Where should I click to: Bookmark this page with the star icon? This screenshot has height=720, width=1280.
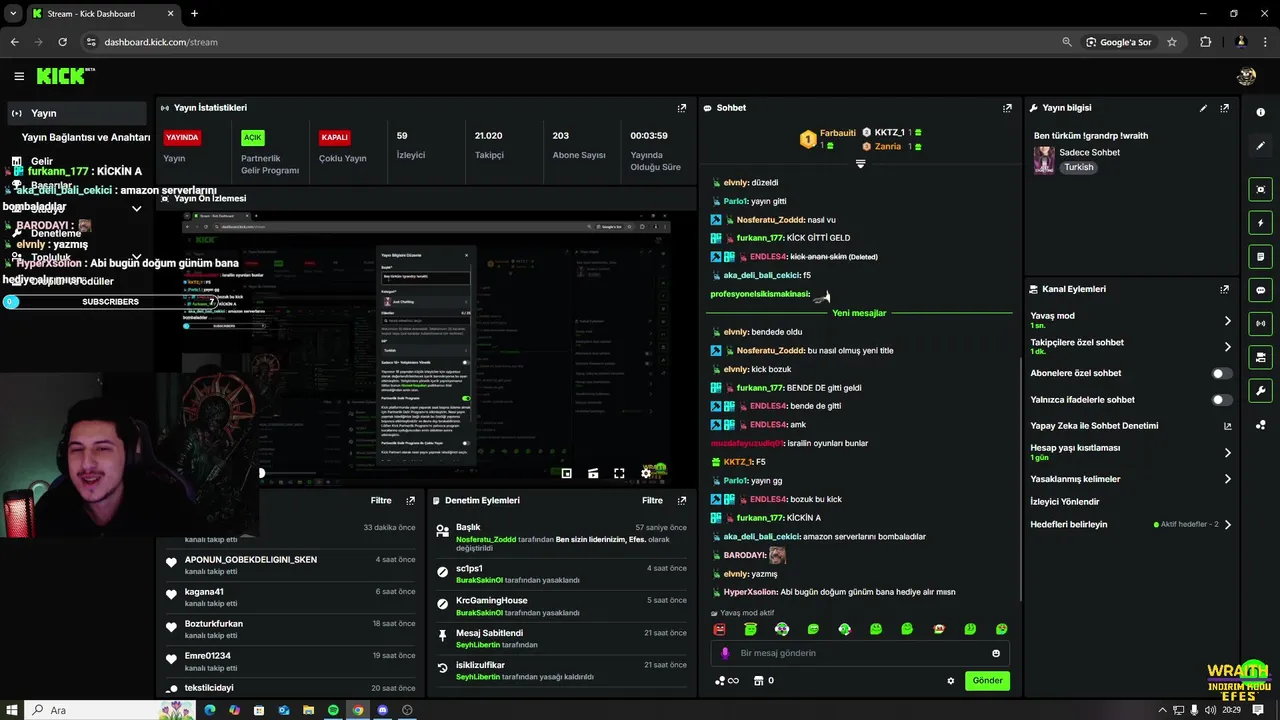coord(1172,42)
